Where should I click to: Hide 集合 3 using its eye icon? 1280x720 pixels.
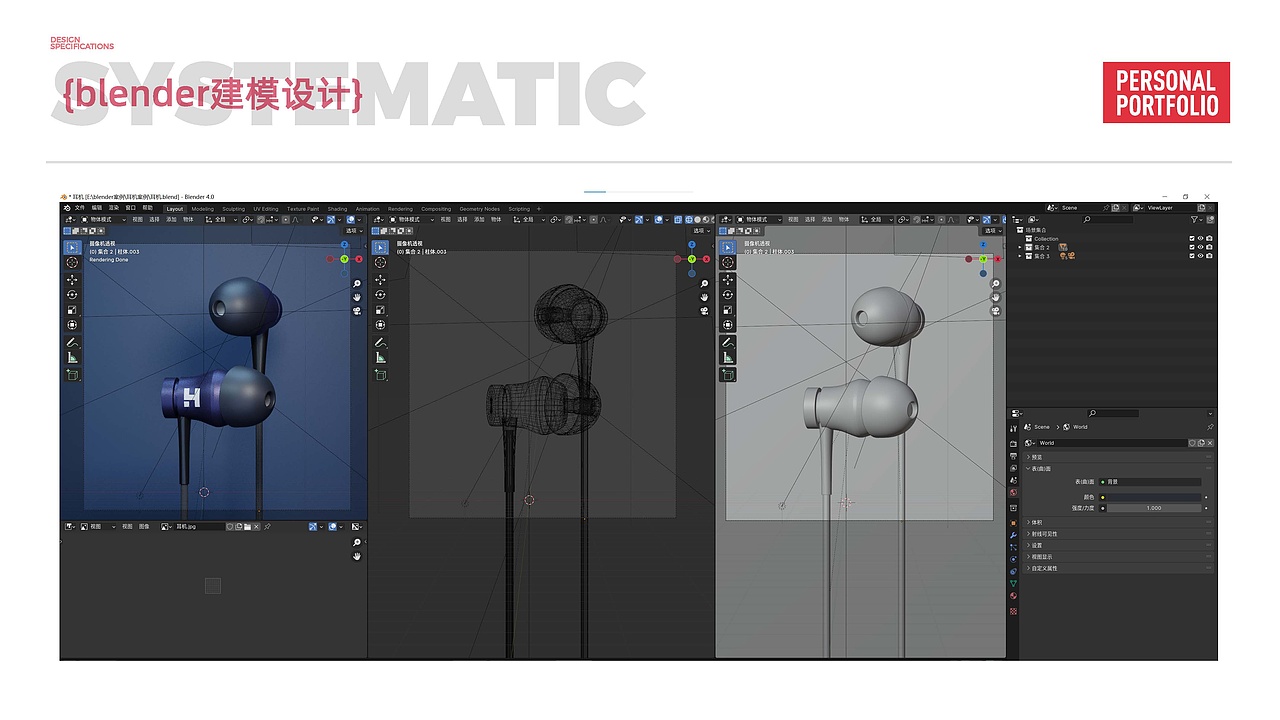pos(1200,255)
